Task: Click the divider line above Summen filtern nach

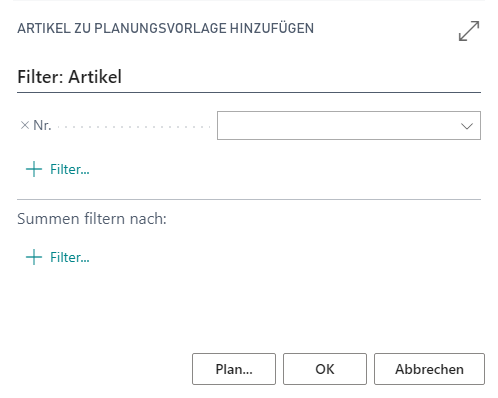Action: 249,199
